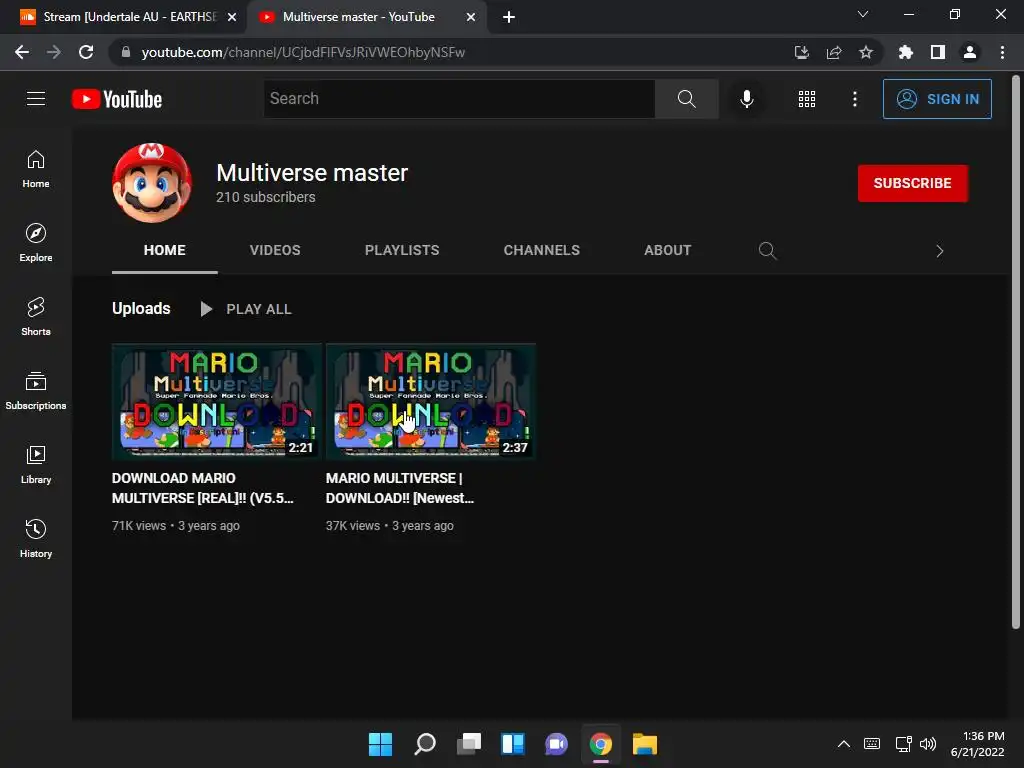Click the browser forward arrow

click(x=54, y=52)
